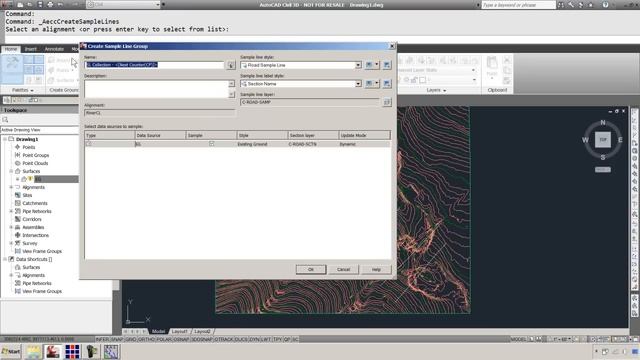Image resolution: width=640 pixels, height=360 pixels.
Task: Click Help in Create Sample Line Group
Action: pos(376,269)
